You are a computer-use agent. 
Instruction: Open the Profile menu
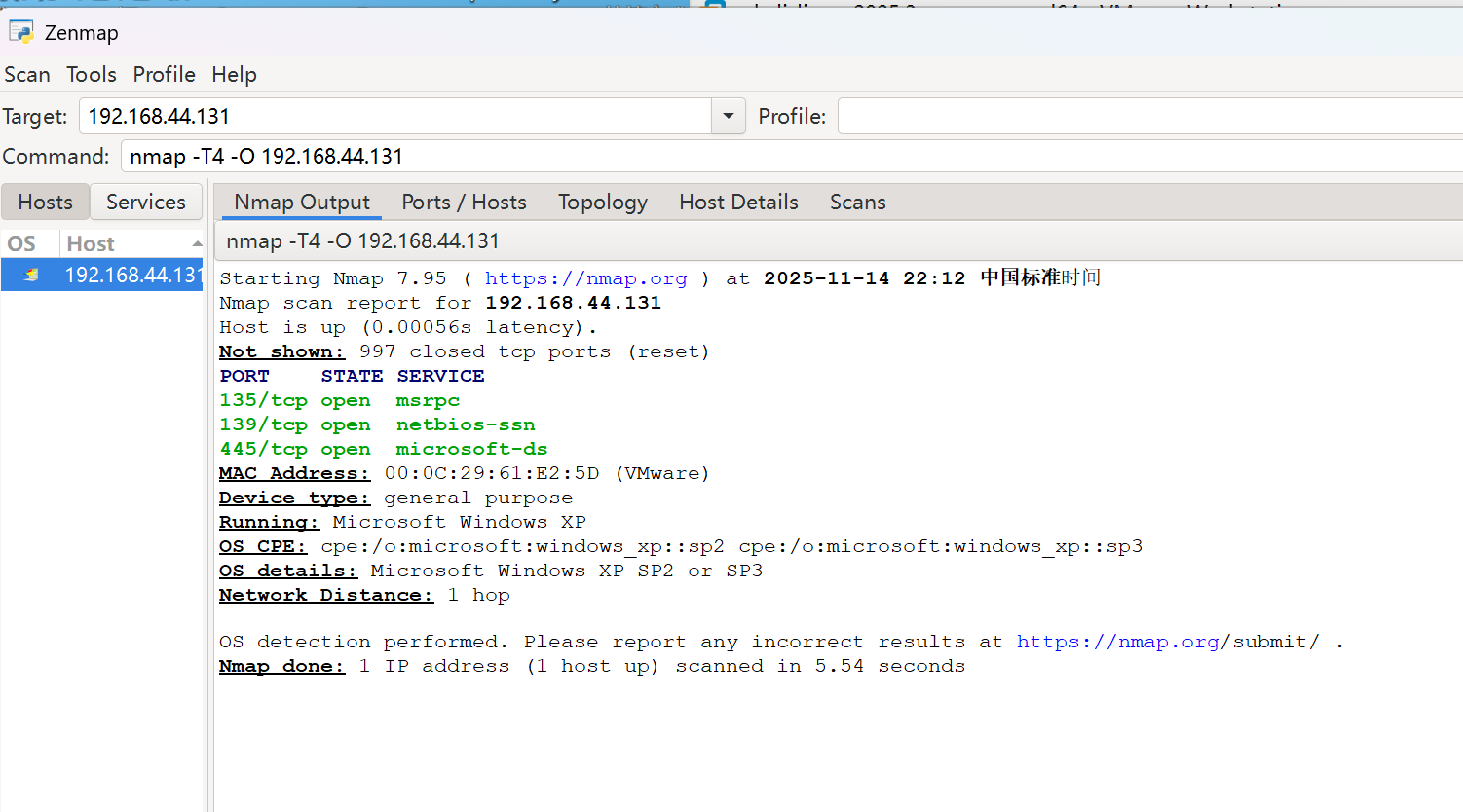[164, 74]
